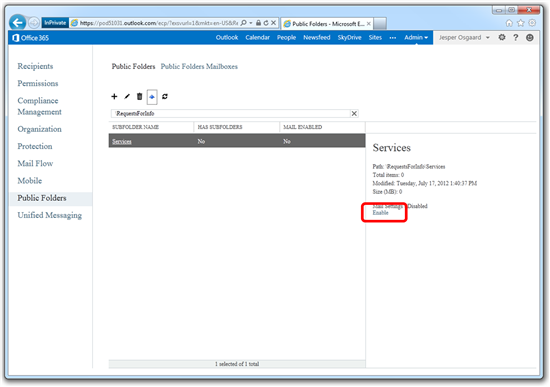Open the Services subfolder link
Viewport: 550px width, 387px height.
(122, 141)
